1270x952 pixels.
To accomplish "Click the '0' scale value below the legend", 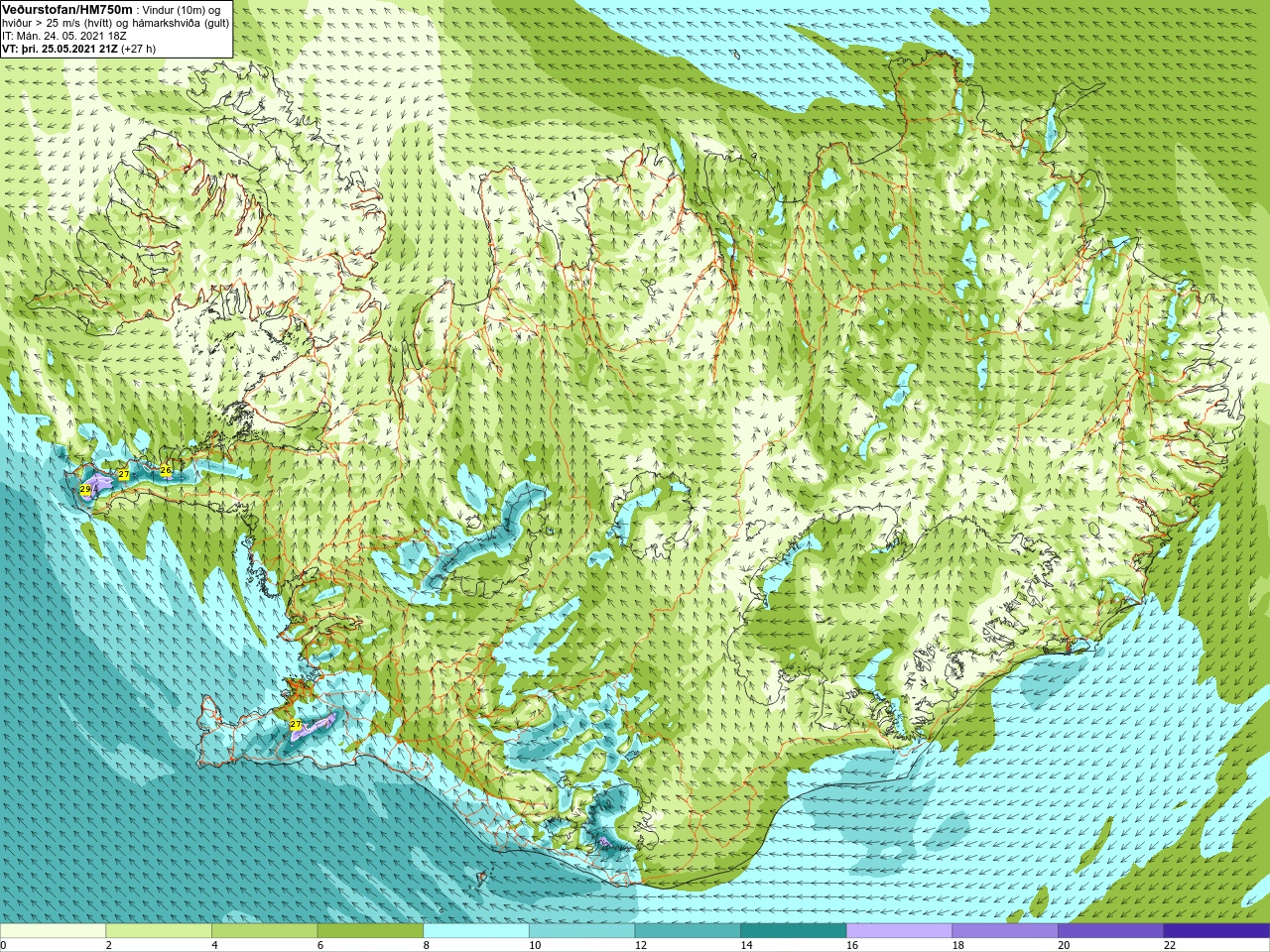I will 3,945.
